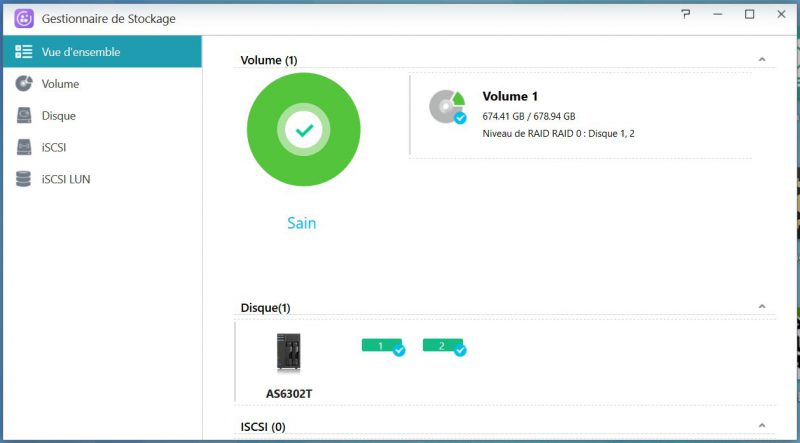Click the Sain status label
The width and height of the screenshot is (800, 443).
302,223
